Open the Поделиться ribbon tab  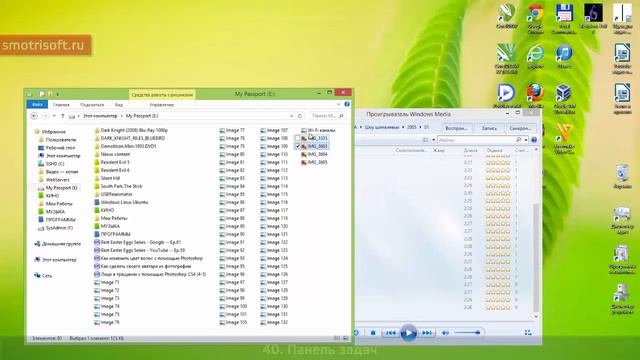[x=92, y=105]
